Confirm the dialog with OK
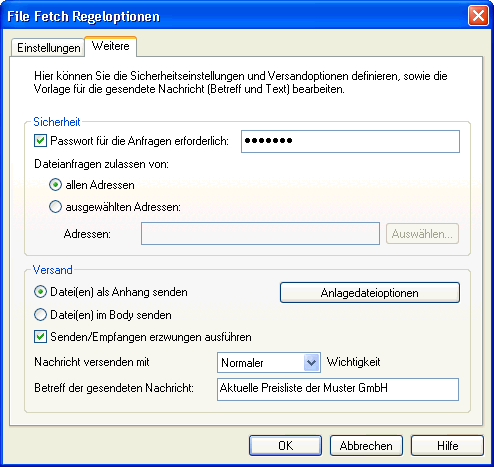This screenshot has height=467, width=494. point(285,445)
